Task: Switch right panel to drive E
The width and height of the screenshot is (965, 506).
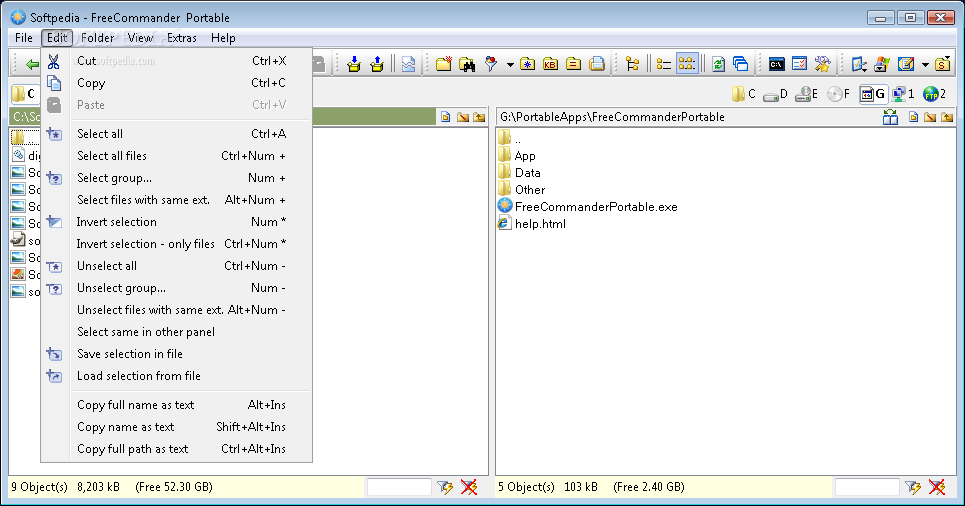Action: pyautogui.click(x=807, y=94)
